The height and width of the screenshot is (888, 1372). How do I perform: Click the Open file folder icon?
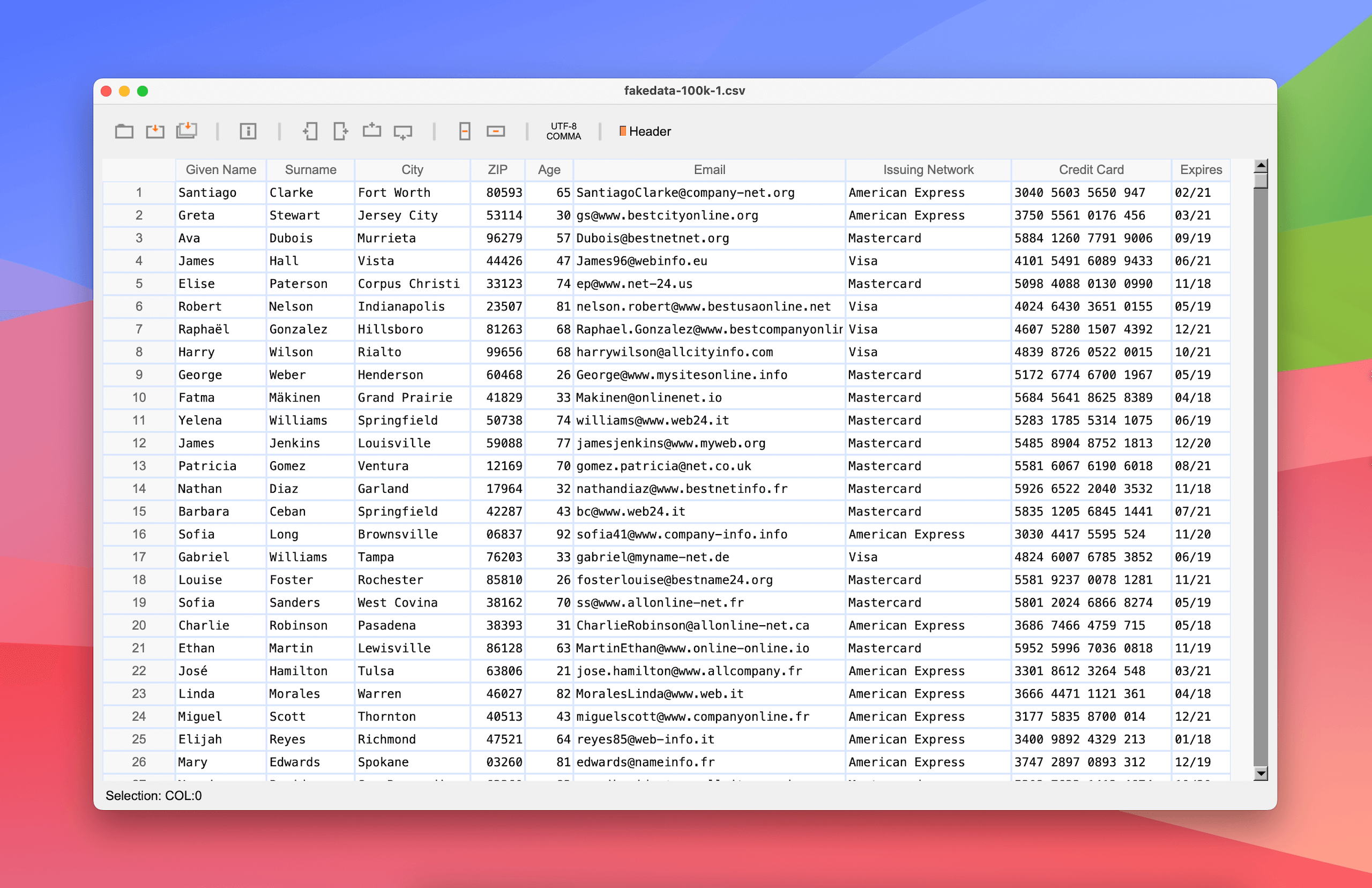click(x=124, y=131)
